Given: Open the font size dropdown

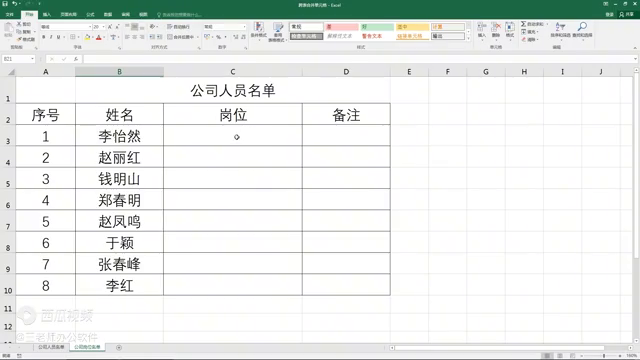Looking at the screenshot, I should pyautogui.click(x=104, y=27).
